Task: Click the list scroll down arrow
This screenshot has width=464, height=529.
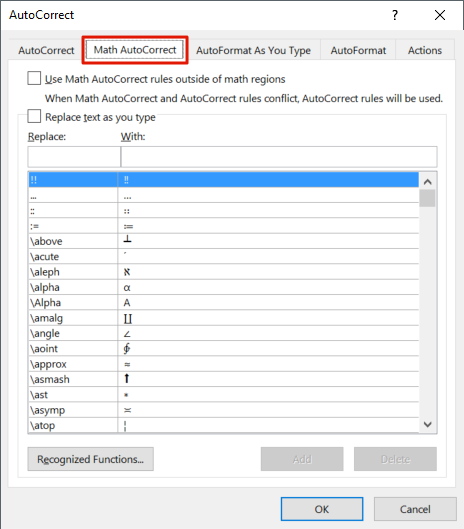Action: click(x=428, y=424)
